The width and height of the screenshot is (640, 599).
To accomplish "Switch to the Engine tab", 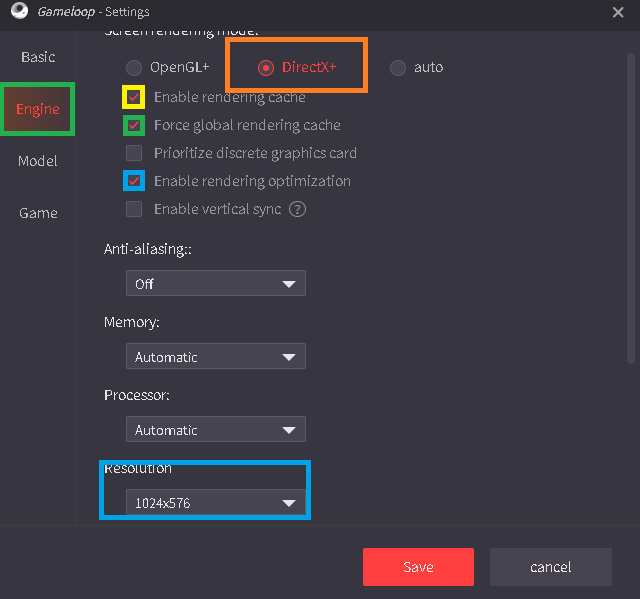I will click(38, 109).
